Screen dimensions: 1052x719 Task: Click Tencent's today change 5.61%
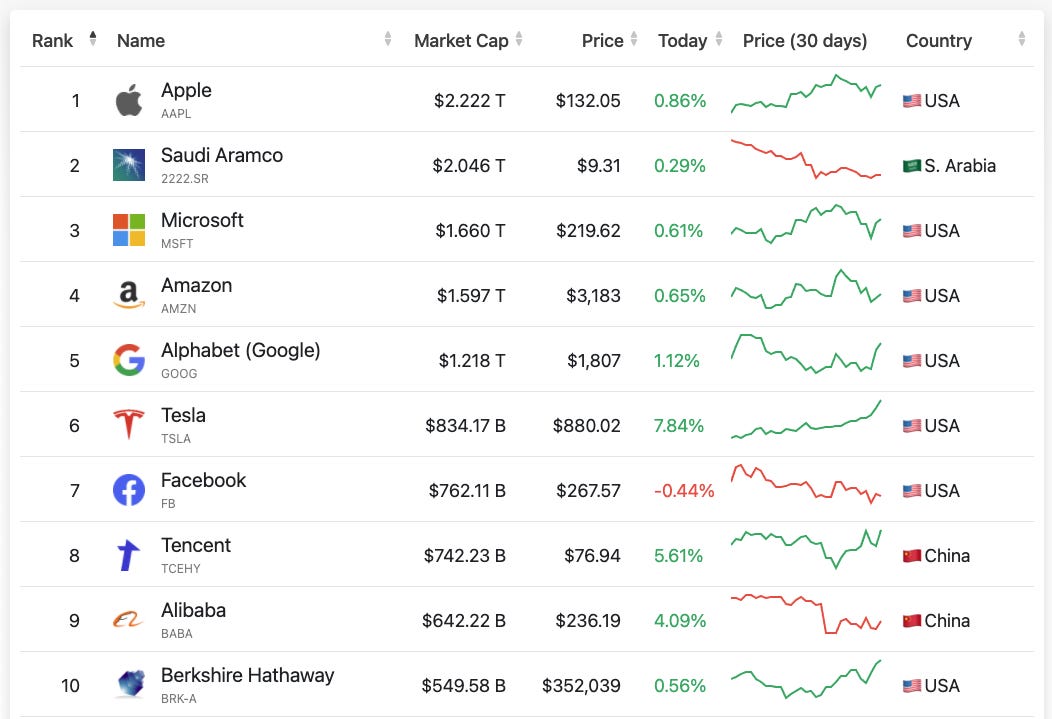click(x=678, y=556)
